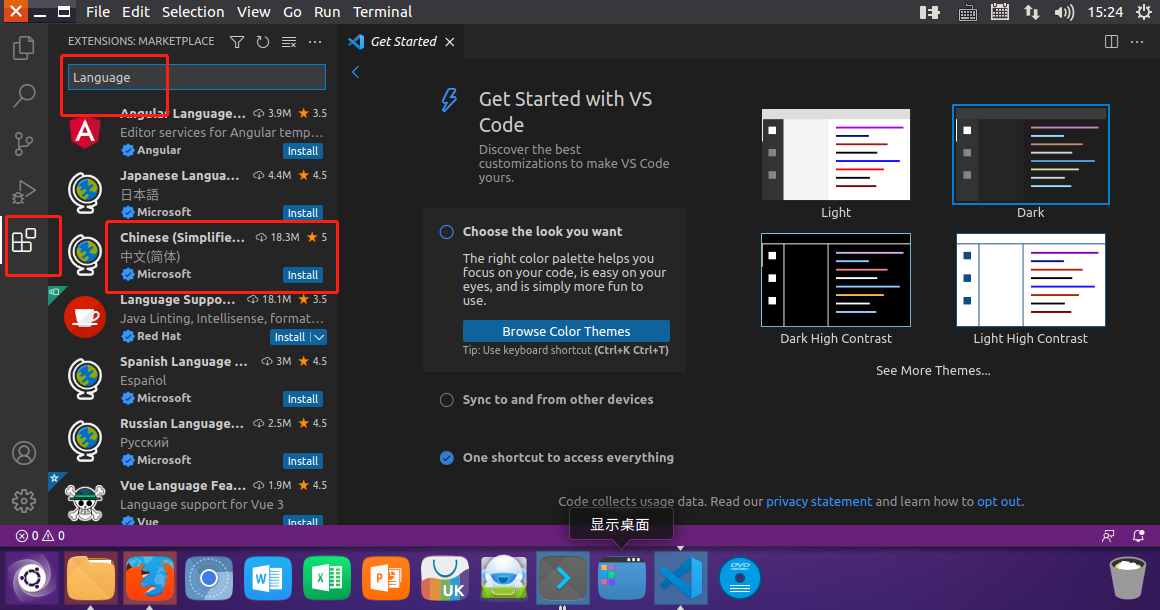This screenshot has height=610, width=1160.
Task: Install the Japanese Language Pack
Action: pyautogui.click(x=303, y=213)
